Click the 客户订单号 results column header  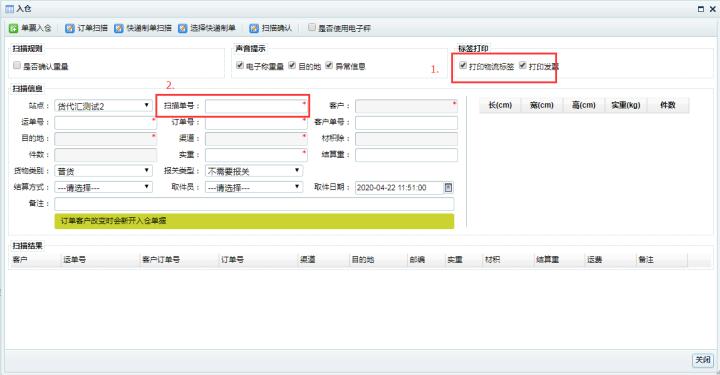tap(179, 260)
